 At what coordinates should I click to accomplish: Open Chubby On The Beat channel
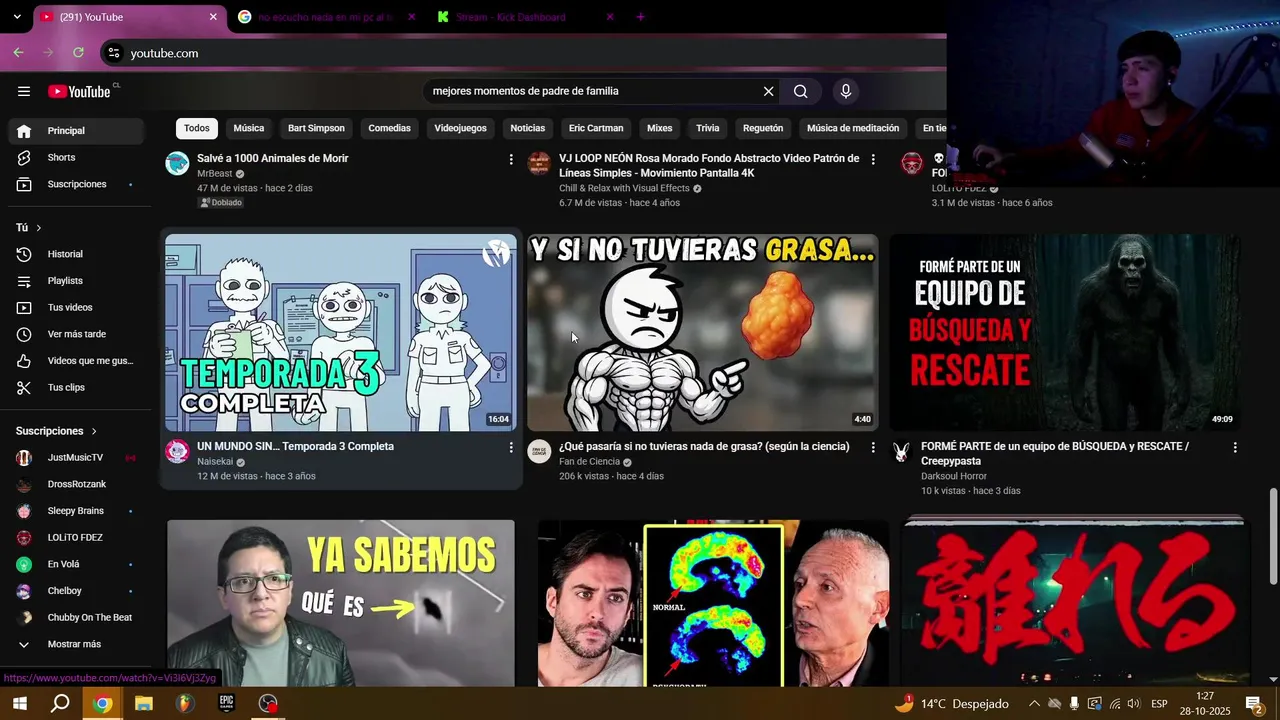[x=76, y=617]
